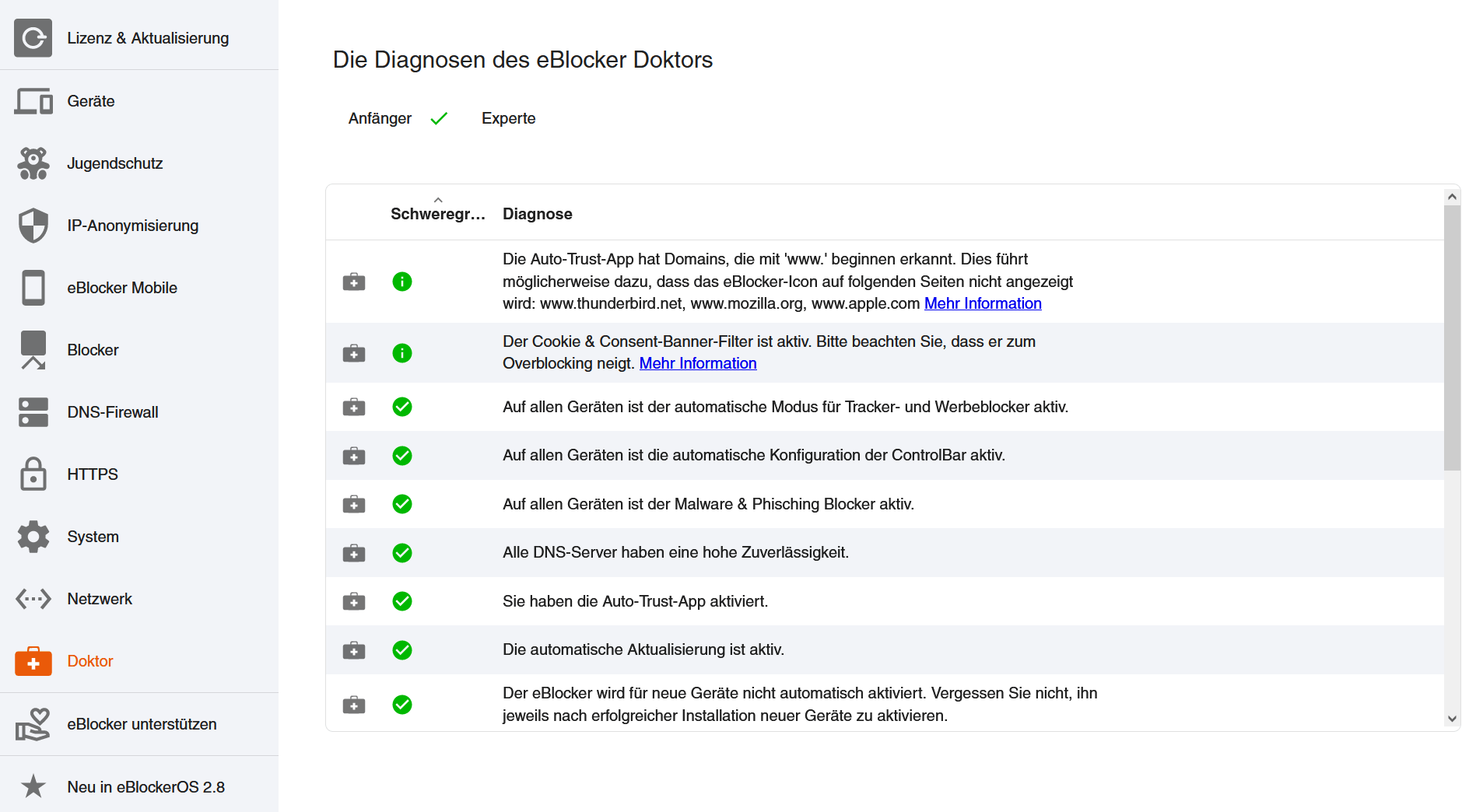Click the green checkmark next to Anfänger
Screen dimensions: 1469x812
439,118
